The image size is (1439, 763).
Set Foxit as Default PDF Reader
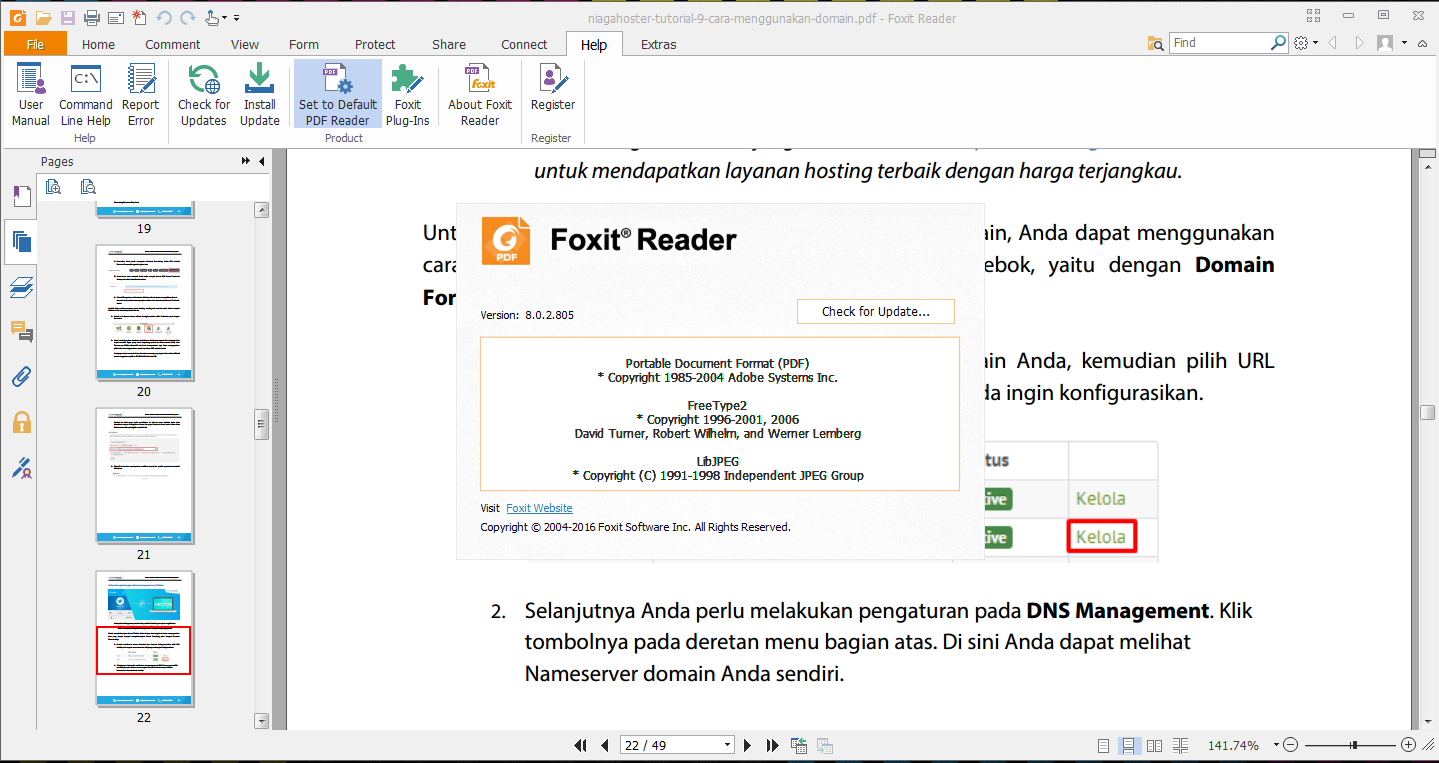point(338,95)
